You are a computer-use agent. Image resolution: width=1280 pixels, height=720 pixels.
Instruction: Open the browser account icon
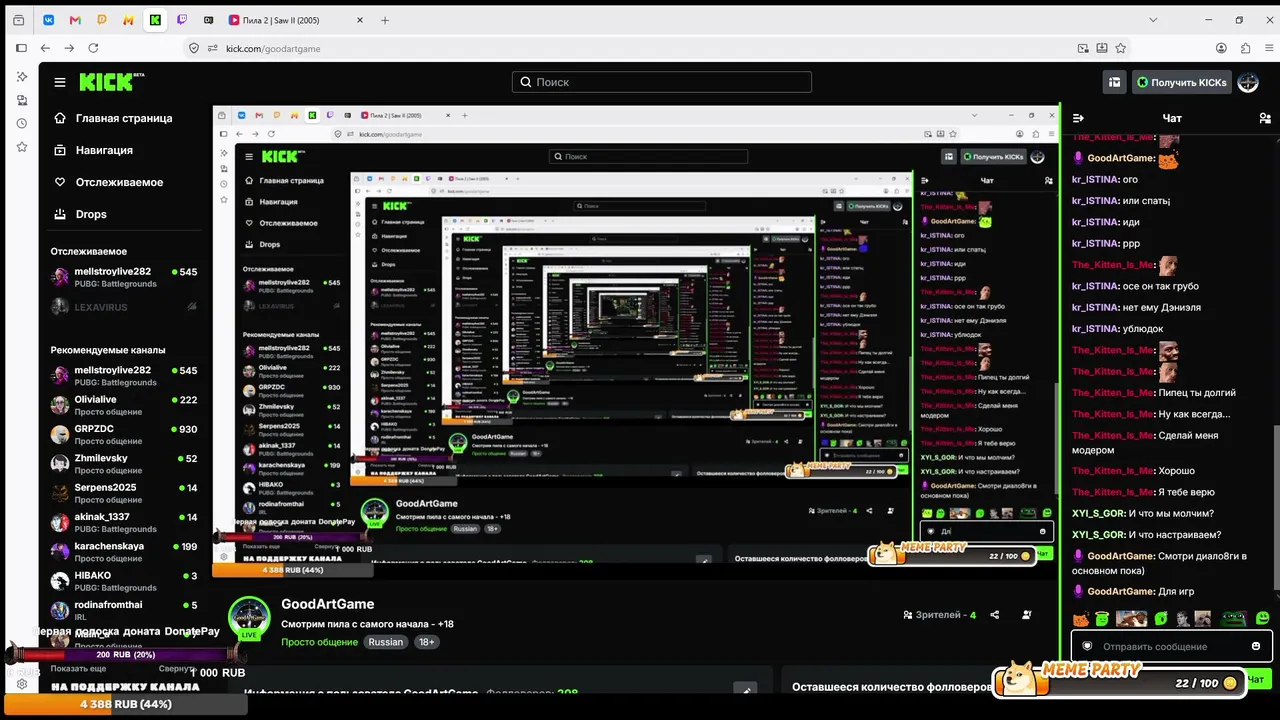pos(1221,48)
